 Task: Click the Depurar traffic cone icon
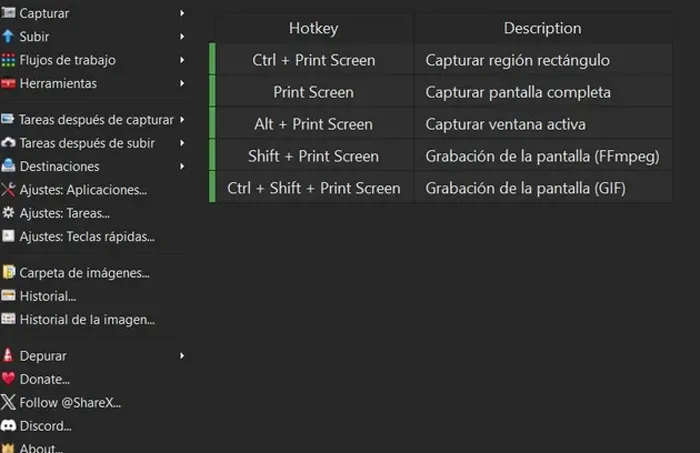click(x=8, y=355)
